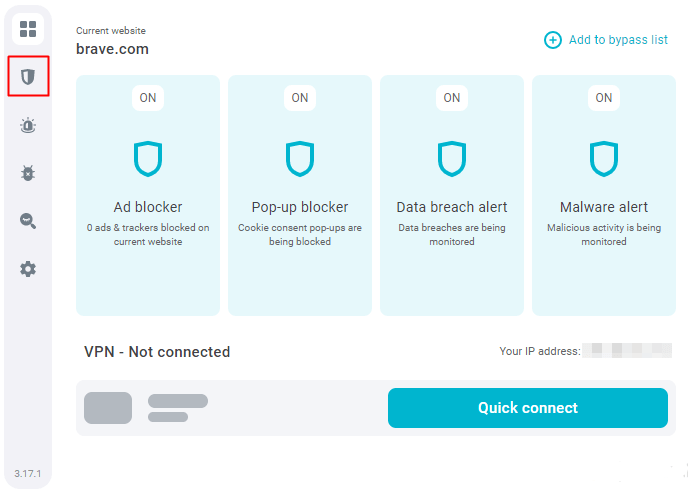Click the brave.com current website text
The height and width of the screenshot is (490, 695).
point(112,49)
